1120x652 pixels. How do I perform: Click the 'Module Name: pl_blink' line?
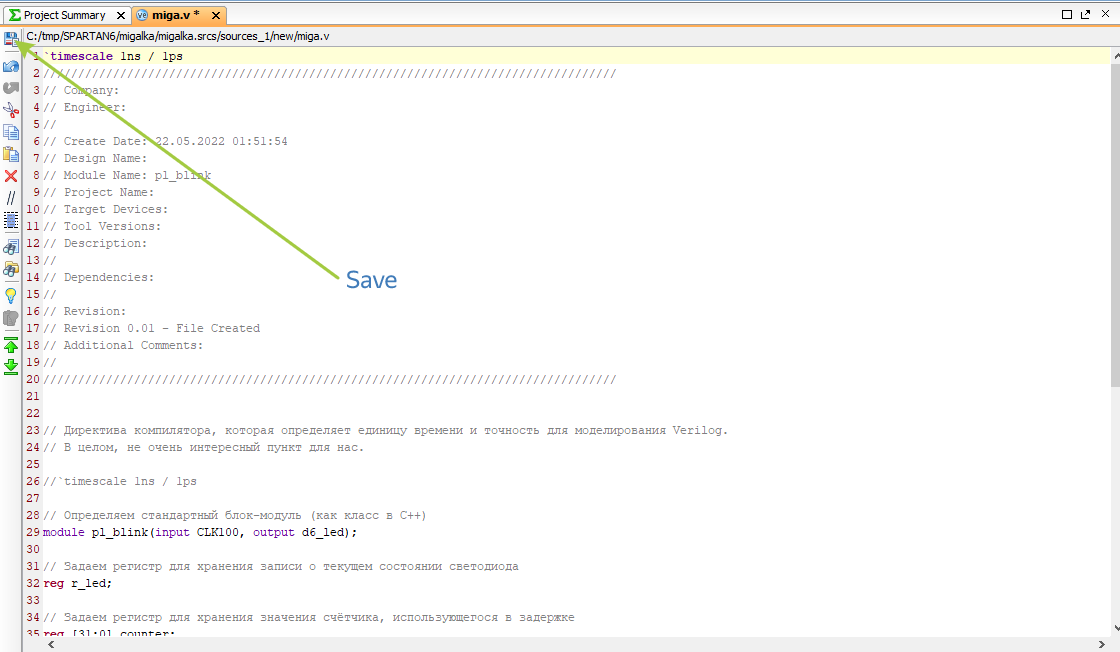pos(127,176)
